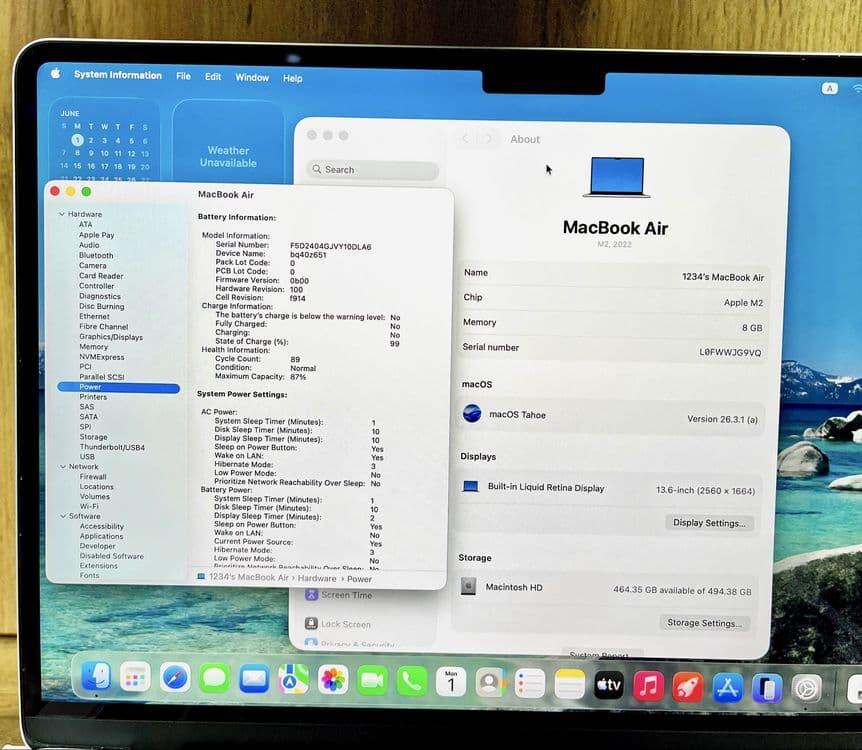Viewport: 862px width, 750px height.
Task: Click the Built-in Liquid Retina Display icon
Action: 470,487
